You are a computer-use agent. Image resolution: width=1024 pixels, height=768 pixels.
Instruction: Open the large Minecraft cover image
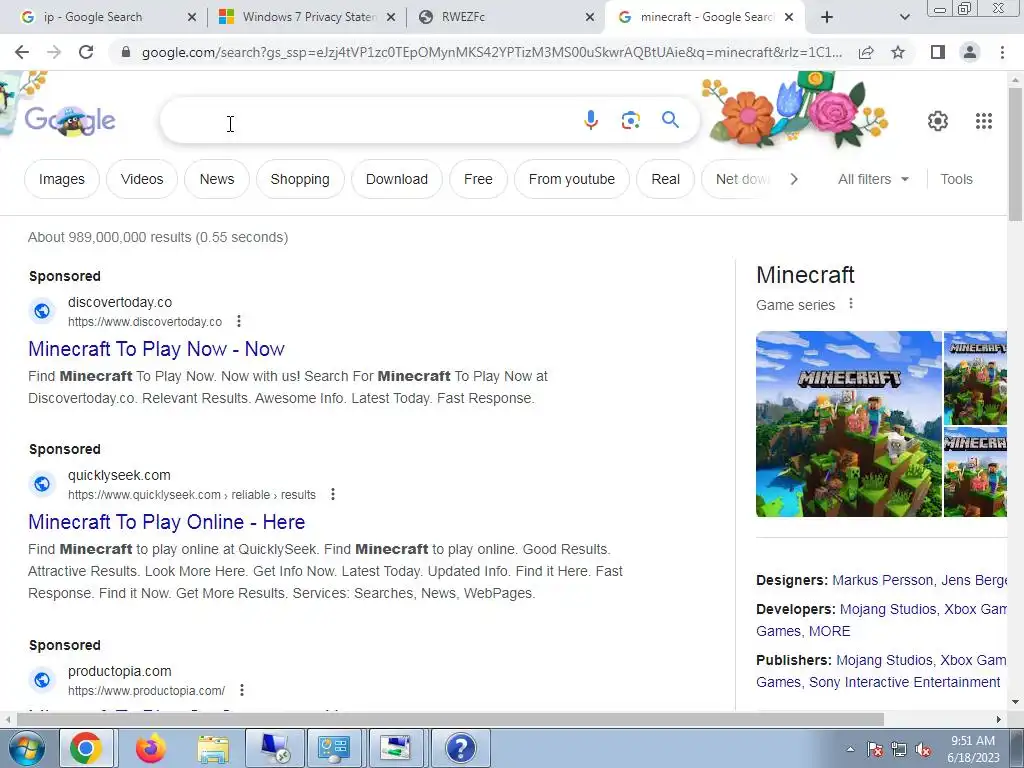[848, 424]
